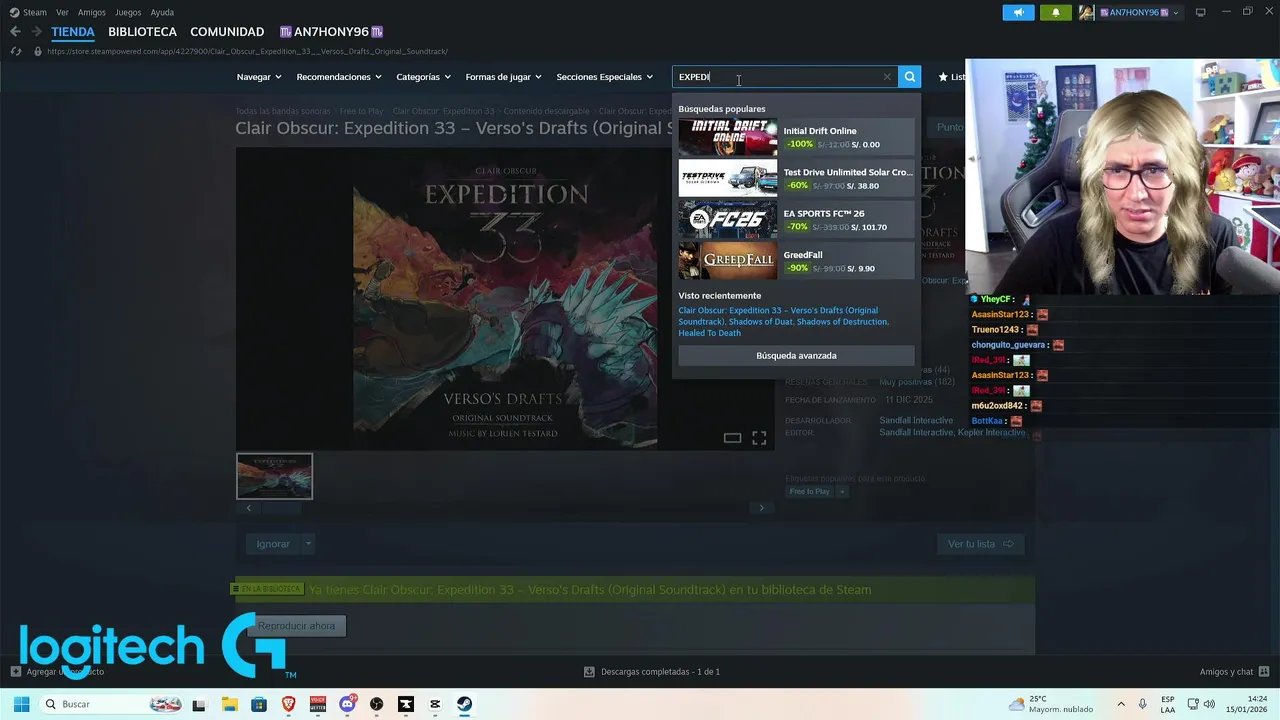Click the media strip left arrow

point(249,508)
